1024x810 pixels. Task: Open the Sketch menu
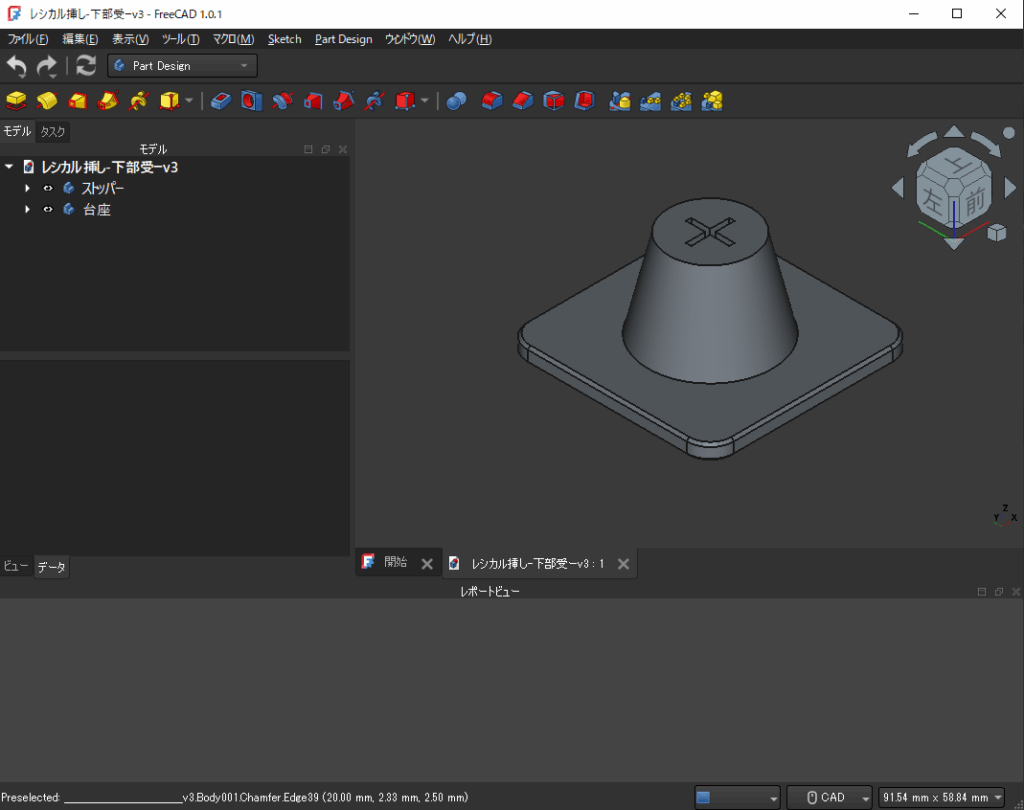pyautogui.click(x=284, y=39)
